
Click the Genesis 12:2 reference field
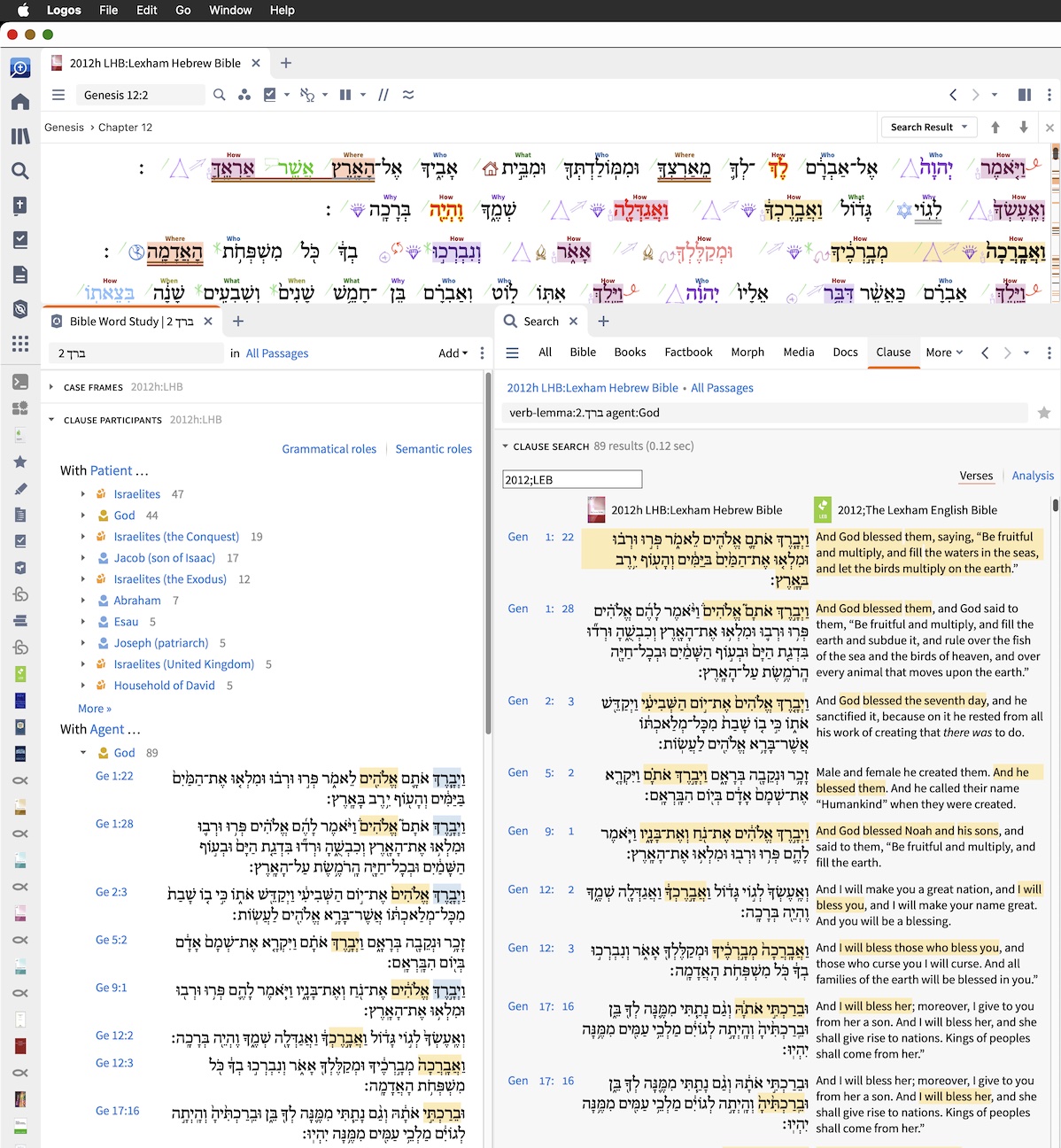click(142, 95)
